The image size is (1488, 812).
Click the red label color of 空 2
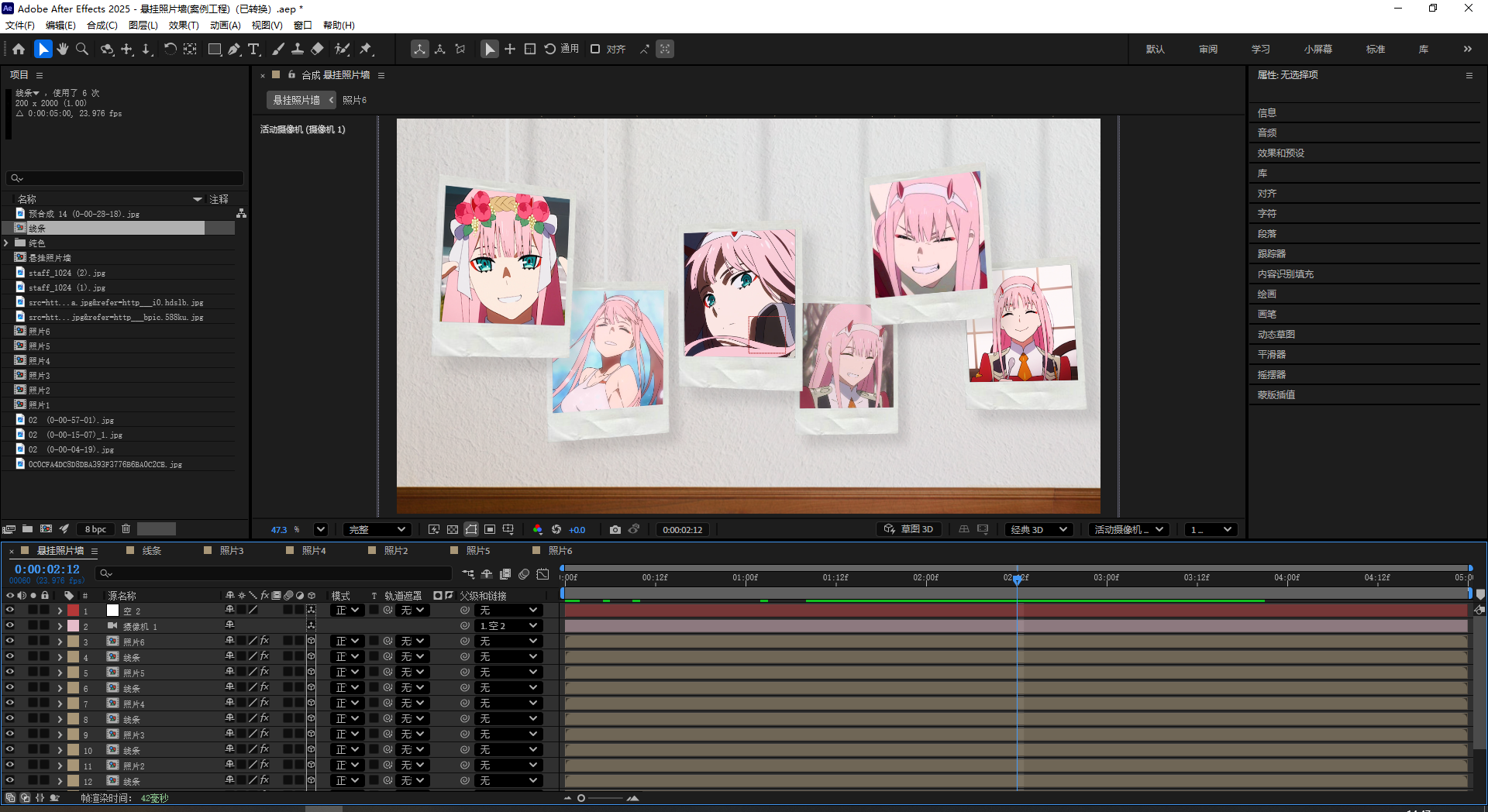pos(73,611)
